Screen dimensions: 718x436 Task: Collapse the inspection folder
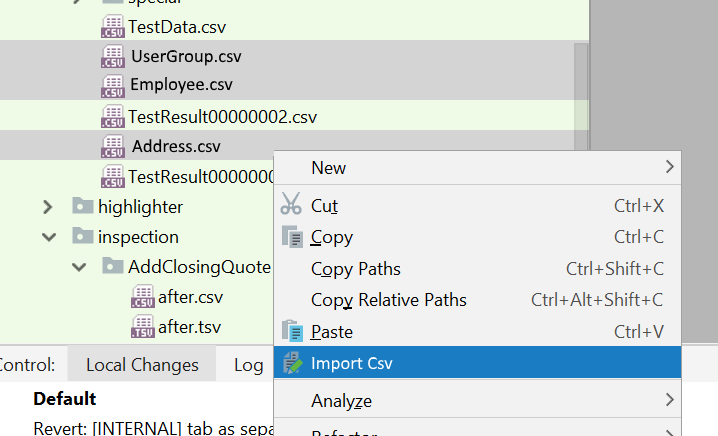[49, 237]
